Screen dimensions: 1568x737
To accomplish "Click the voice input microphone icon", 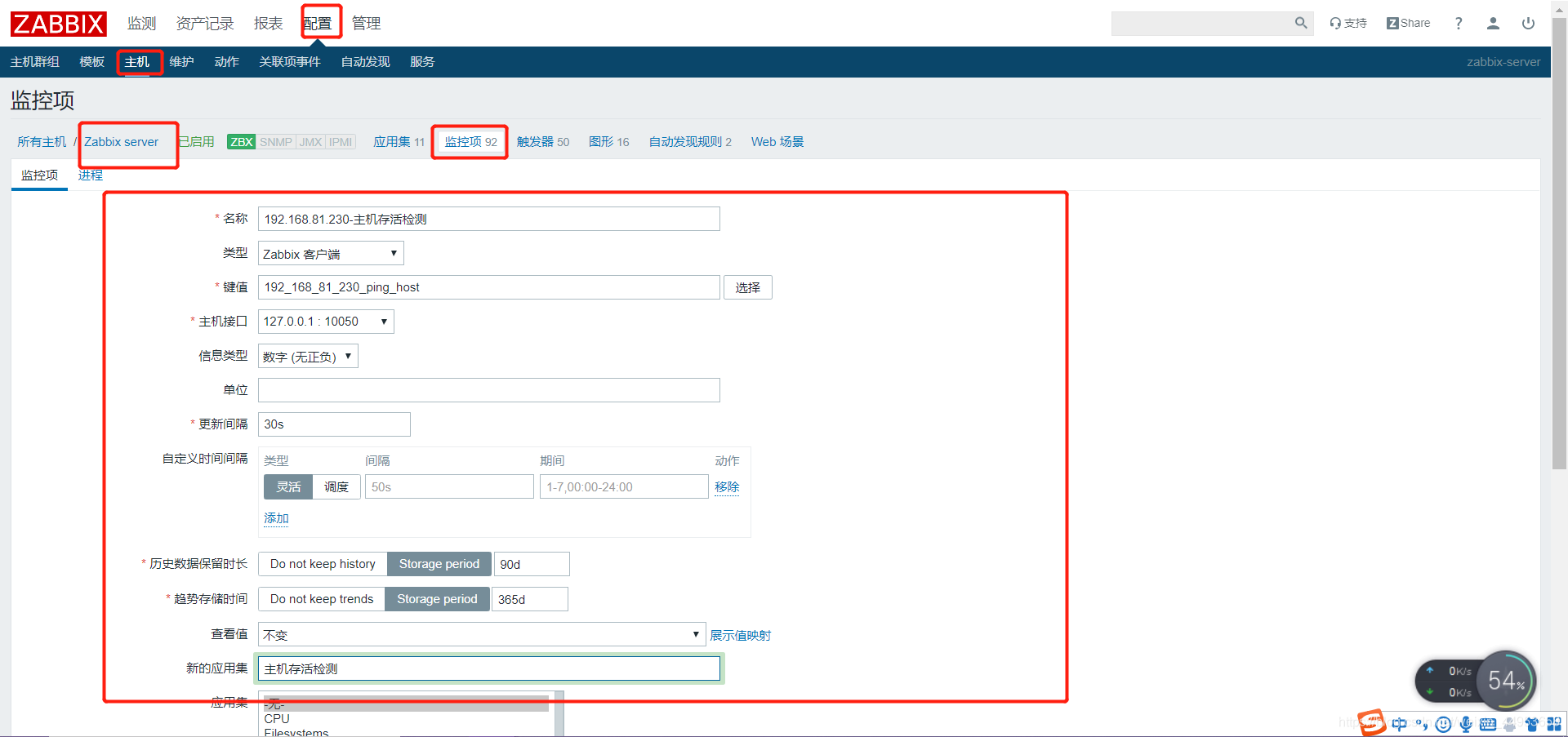I will (x=1466, y=724).
